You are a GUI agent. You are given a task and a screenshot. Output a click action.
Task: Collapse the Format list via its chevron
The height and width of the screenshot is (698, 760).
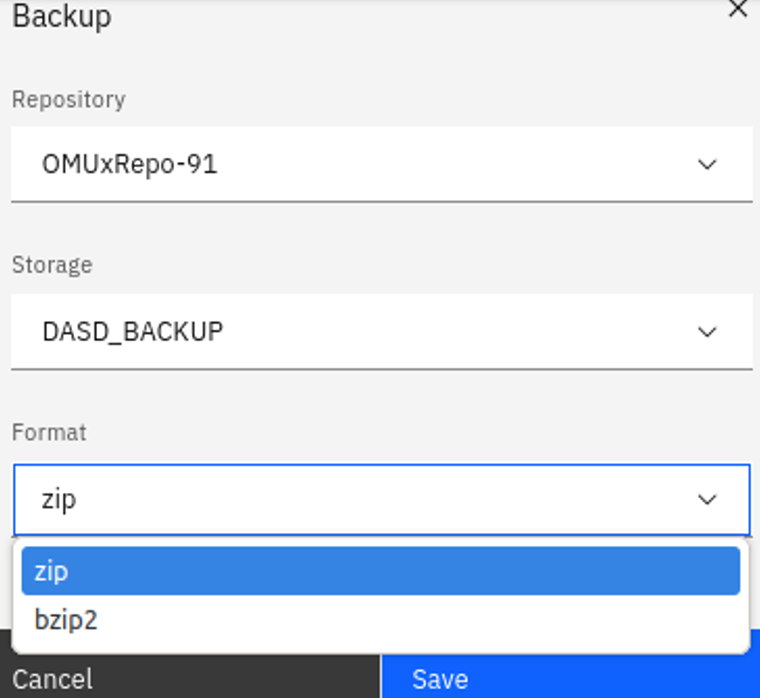tap(707, 499)
